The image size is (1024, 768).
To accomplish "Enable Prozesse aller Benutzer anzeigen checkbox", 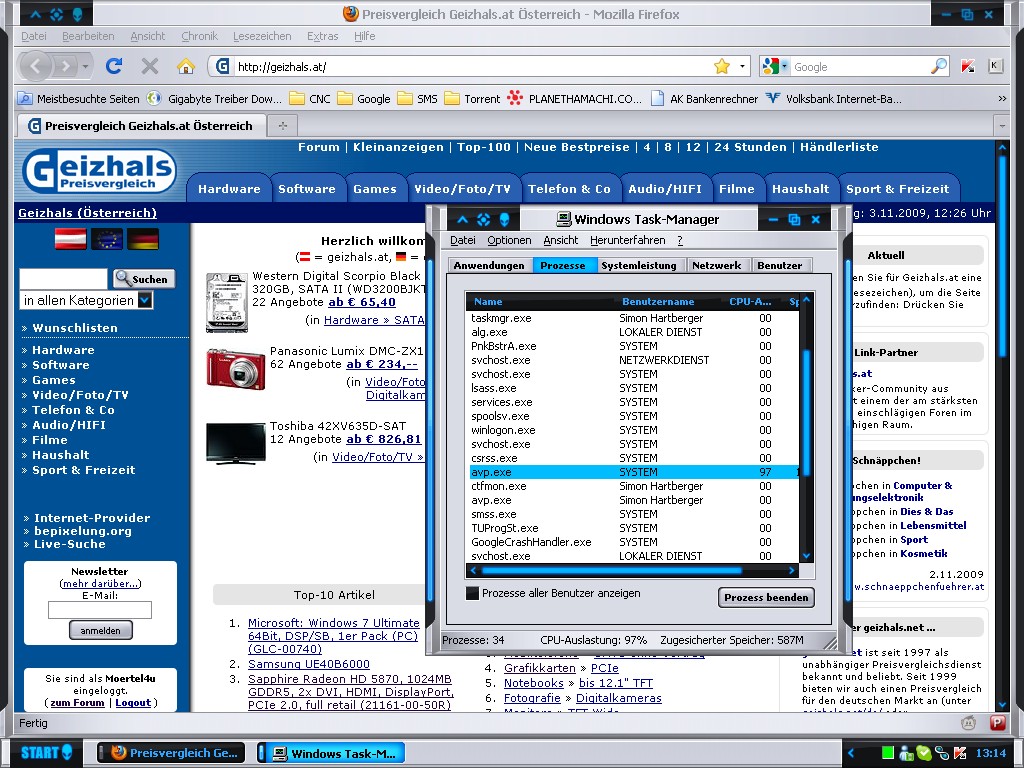I will tap(472, 593).
